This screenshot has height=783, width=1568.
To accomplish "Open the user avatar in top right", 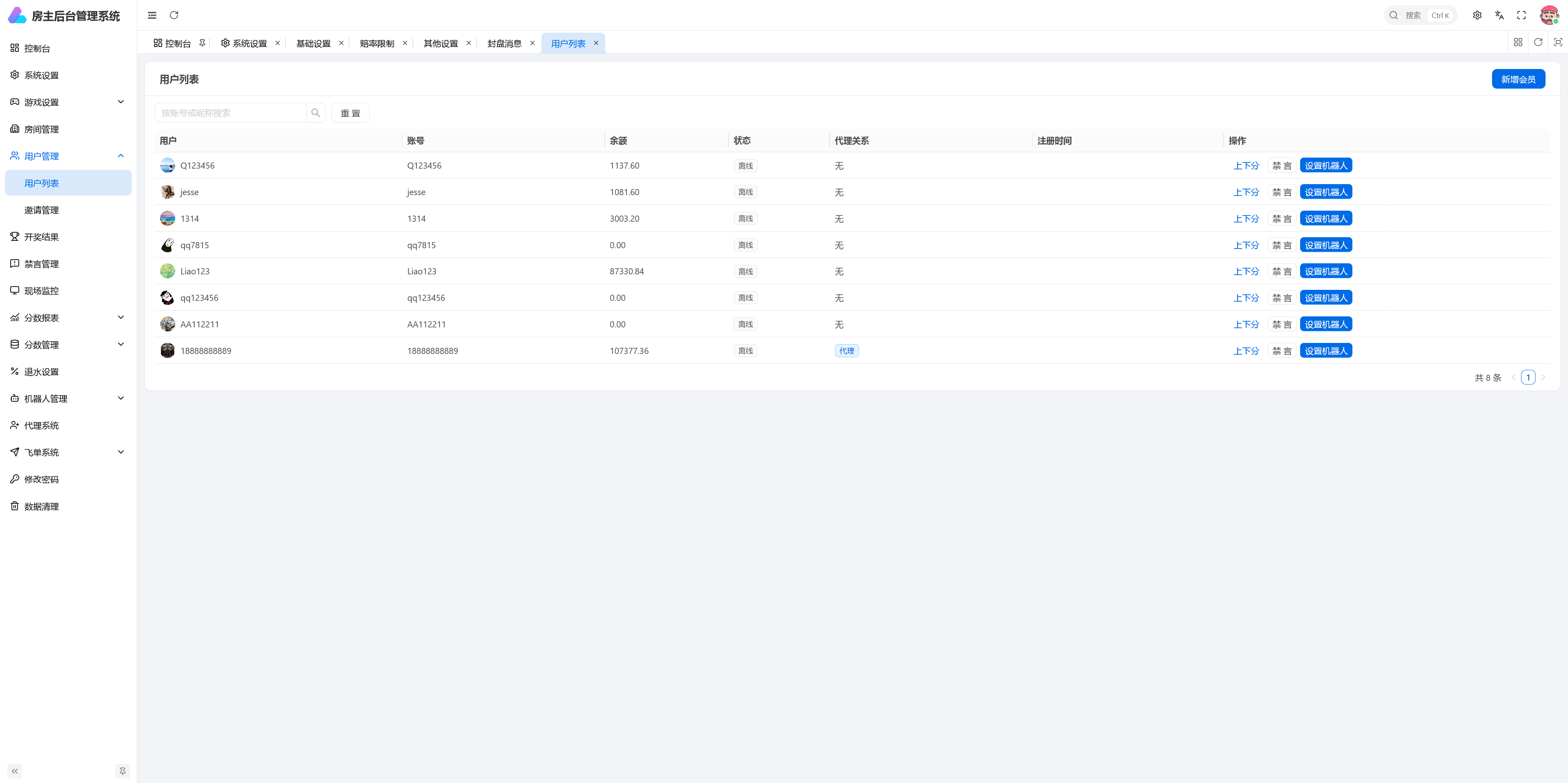I will [1549, 15].
